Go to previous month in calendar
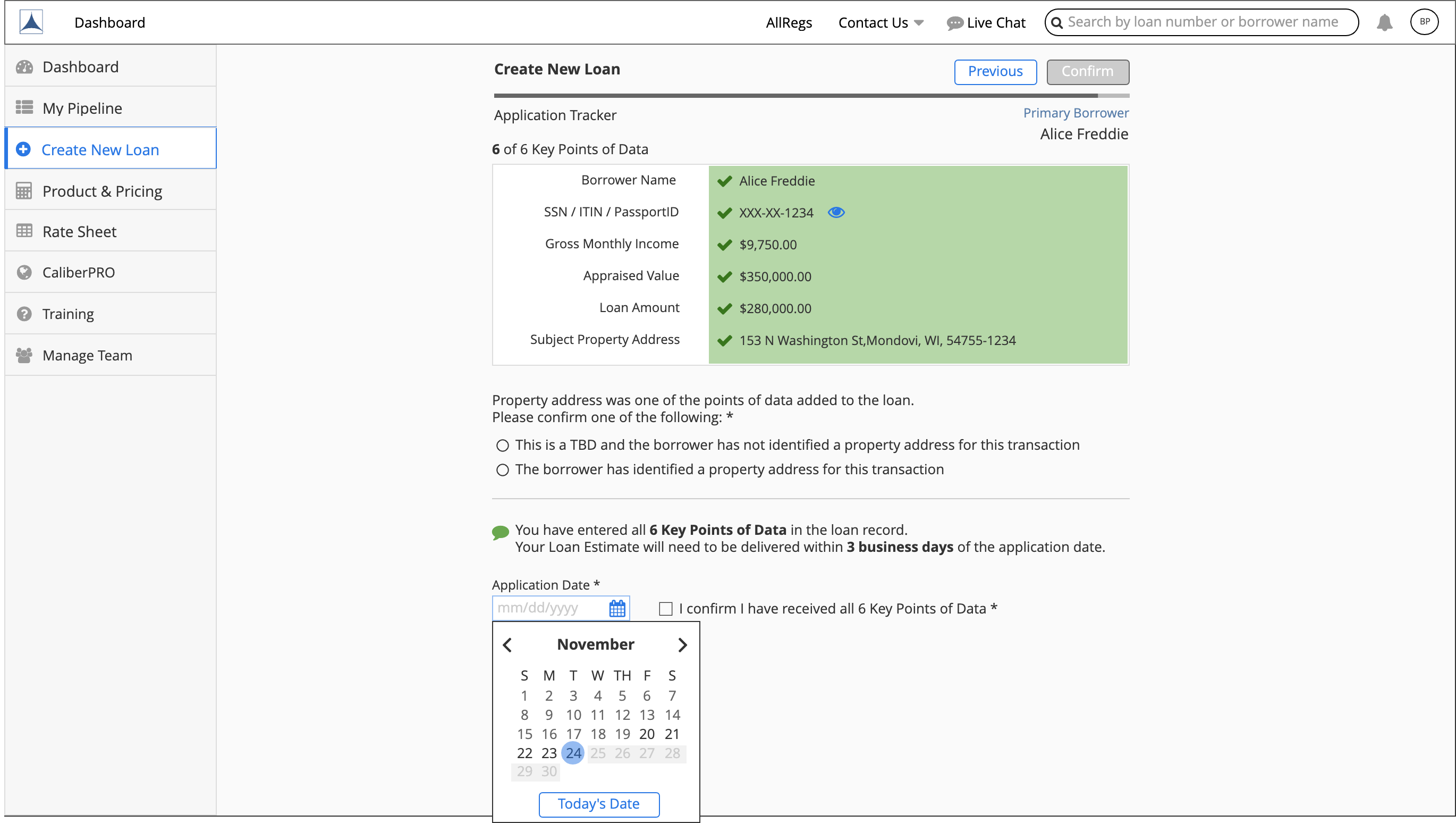1456x823 pixels. (507, 645)
